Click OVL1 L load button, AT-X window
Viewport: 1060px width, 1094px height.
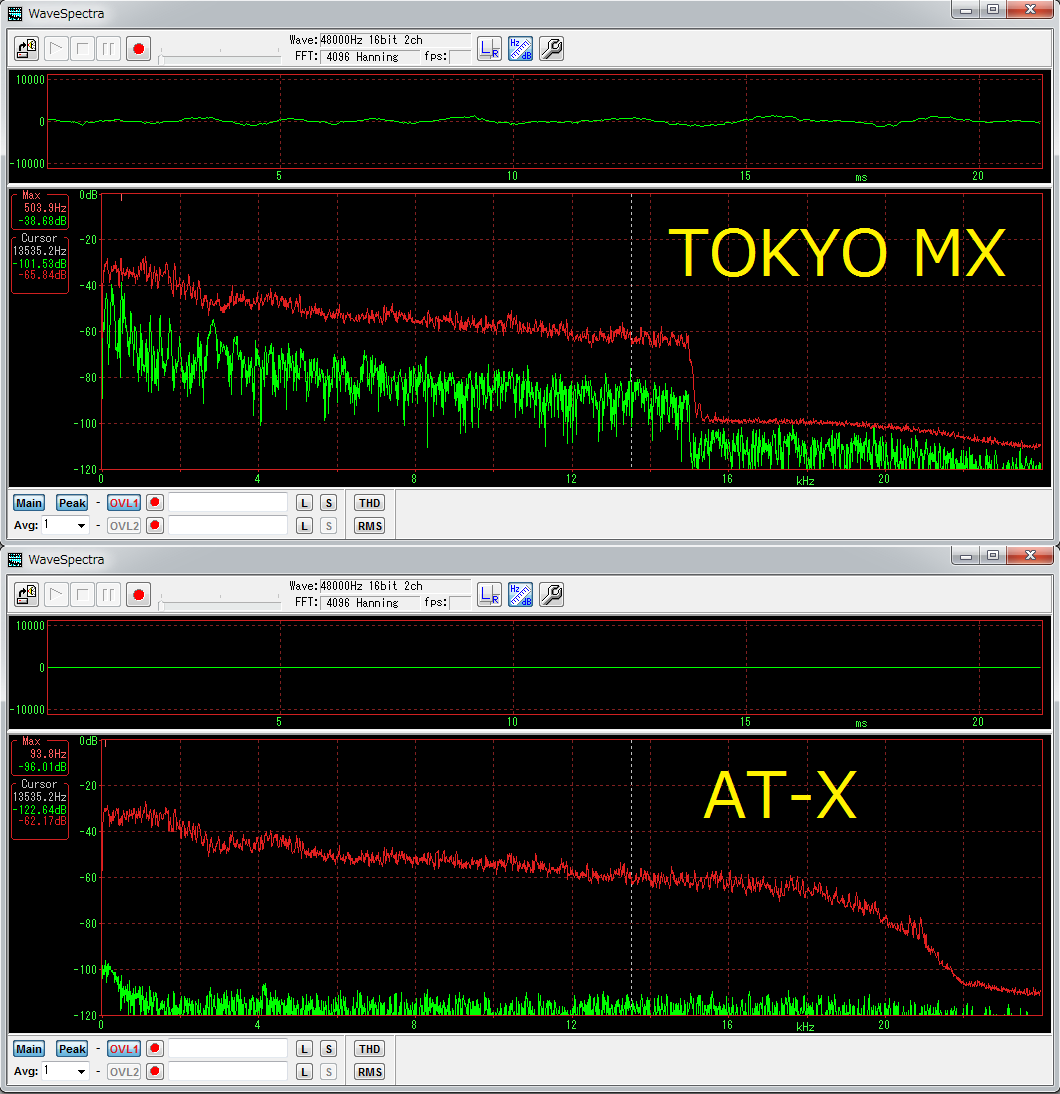304,1049
